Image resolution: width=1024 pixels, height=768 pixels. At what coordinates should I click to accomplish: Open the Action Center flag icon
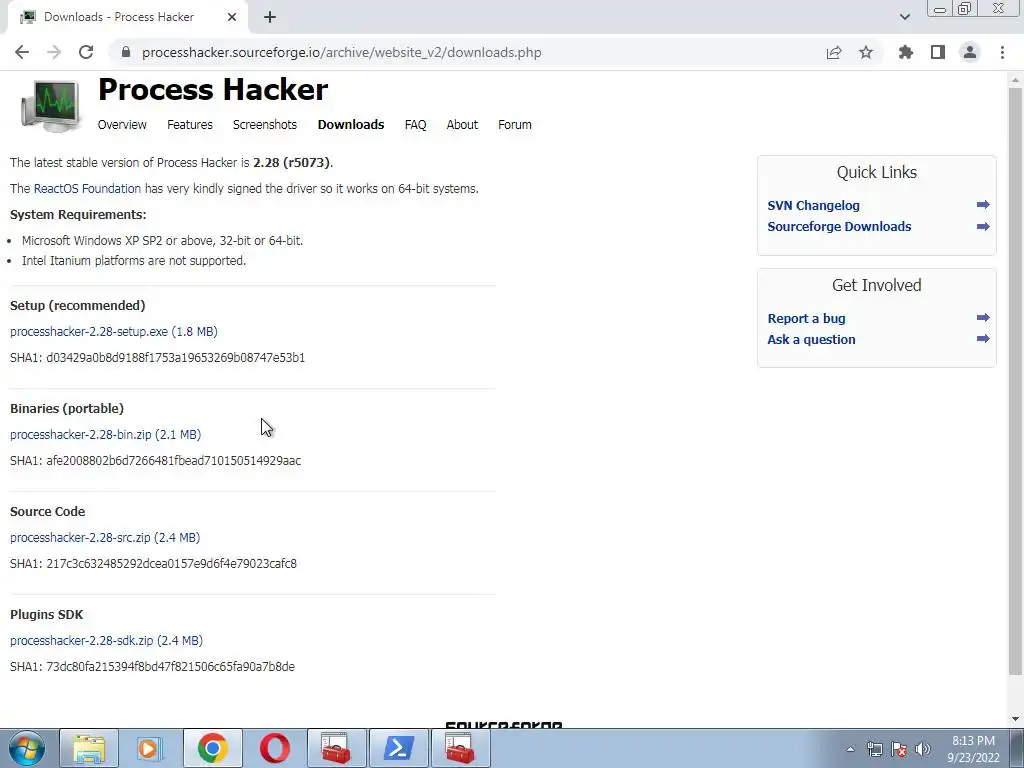click(899, 749)
